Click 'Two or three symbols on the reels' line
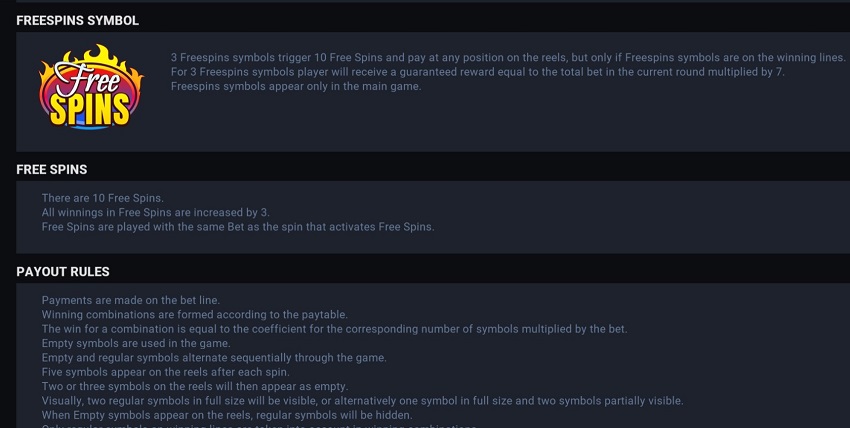 point(195,386)
